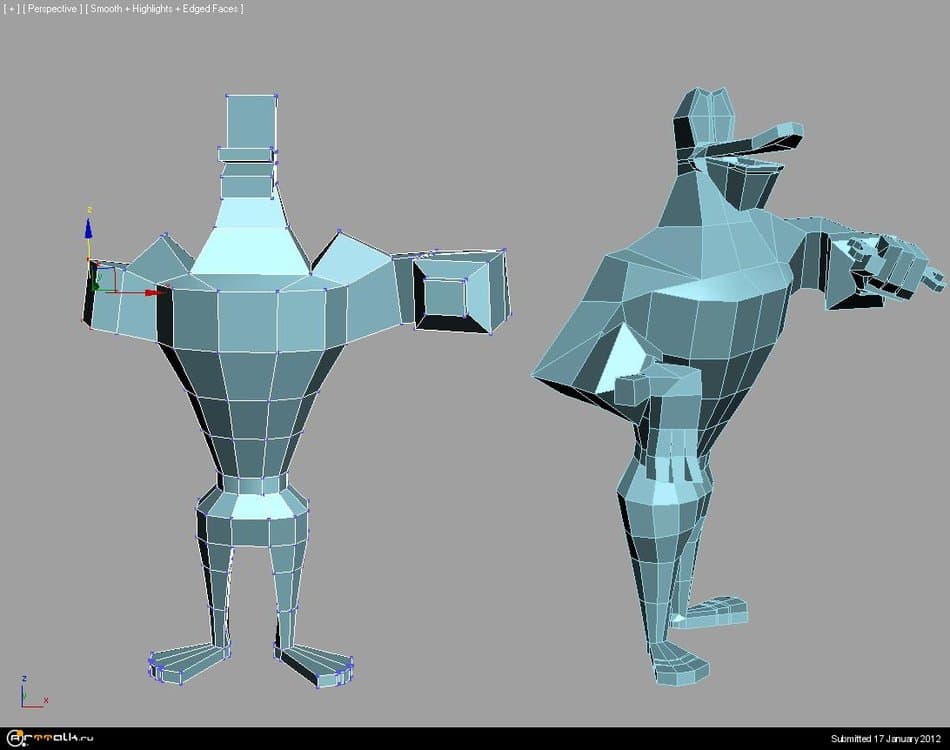Open the [ + ] viewport general menu
The width and height of the screenshot is (950, 750).
pyautogui.click(x=11, y=9)
